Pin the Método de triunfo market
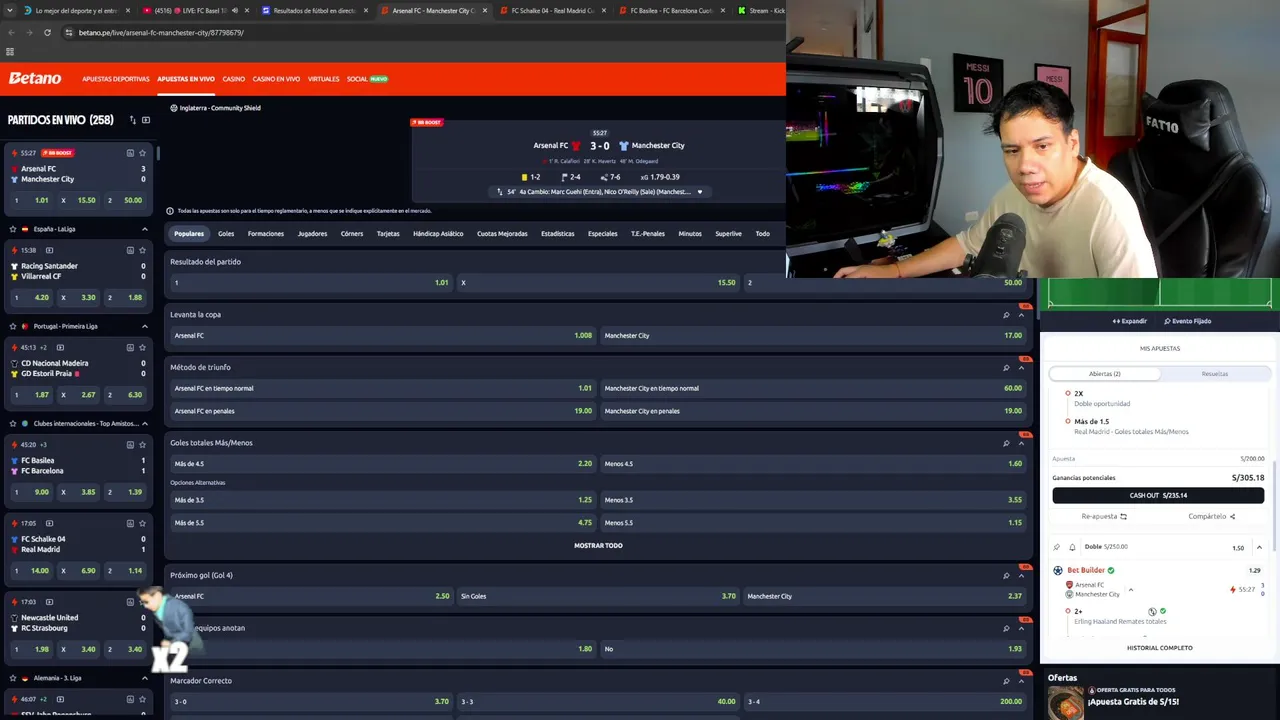 (1006, 368)
